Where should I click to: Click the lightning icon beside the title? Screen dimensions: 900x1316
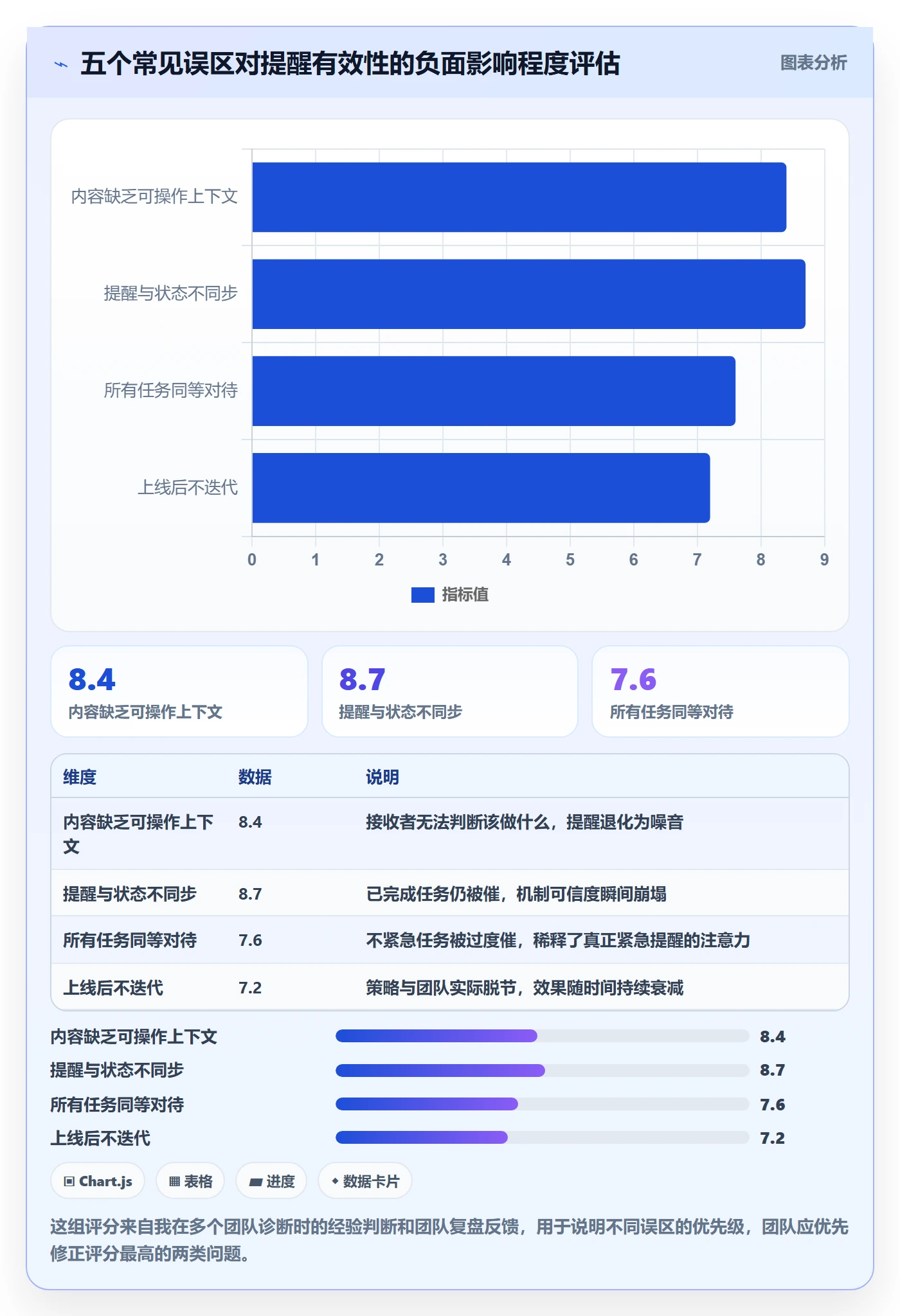61,64
